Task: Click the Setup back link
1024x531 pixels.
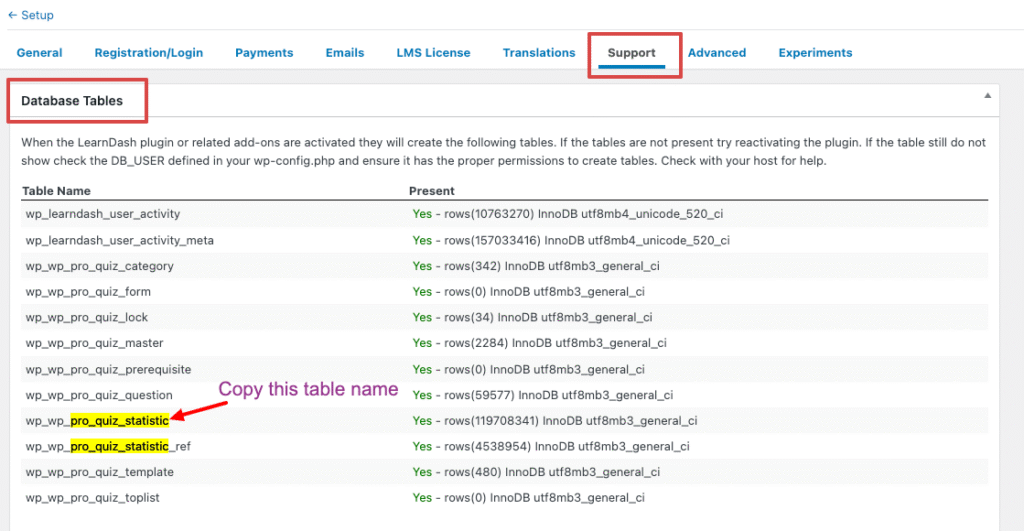Action: tap(31, 15)
